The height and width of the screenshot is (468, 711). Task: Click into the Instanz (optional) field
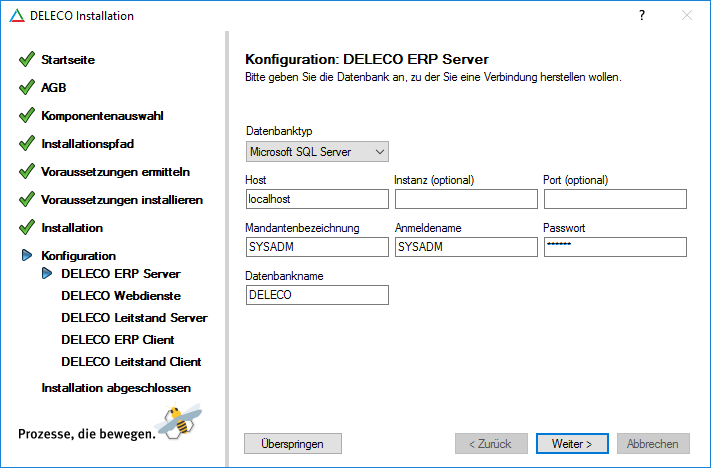466,199
